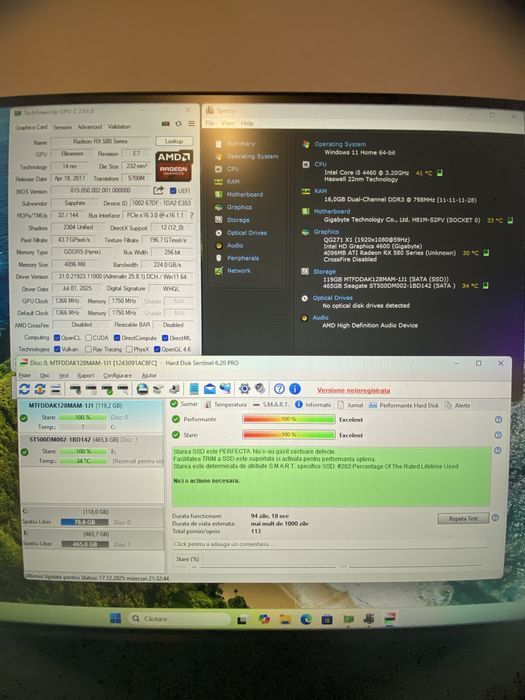The image size is (525, 700).
Task: Switch to the Performante Hard Disk tab
Action: pos(404,405)
